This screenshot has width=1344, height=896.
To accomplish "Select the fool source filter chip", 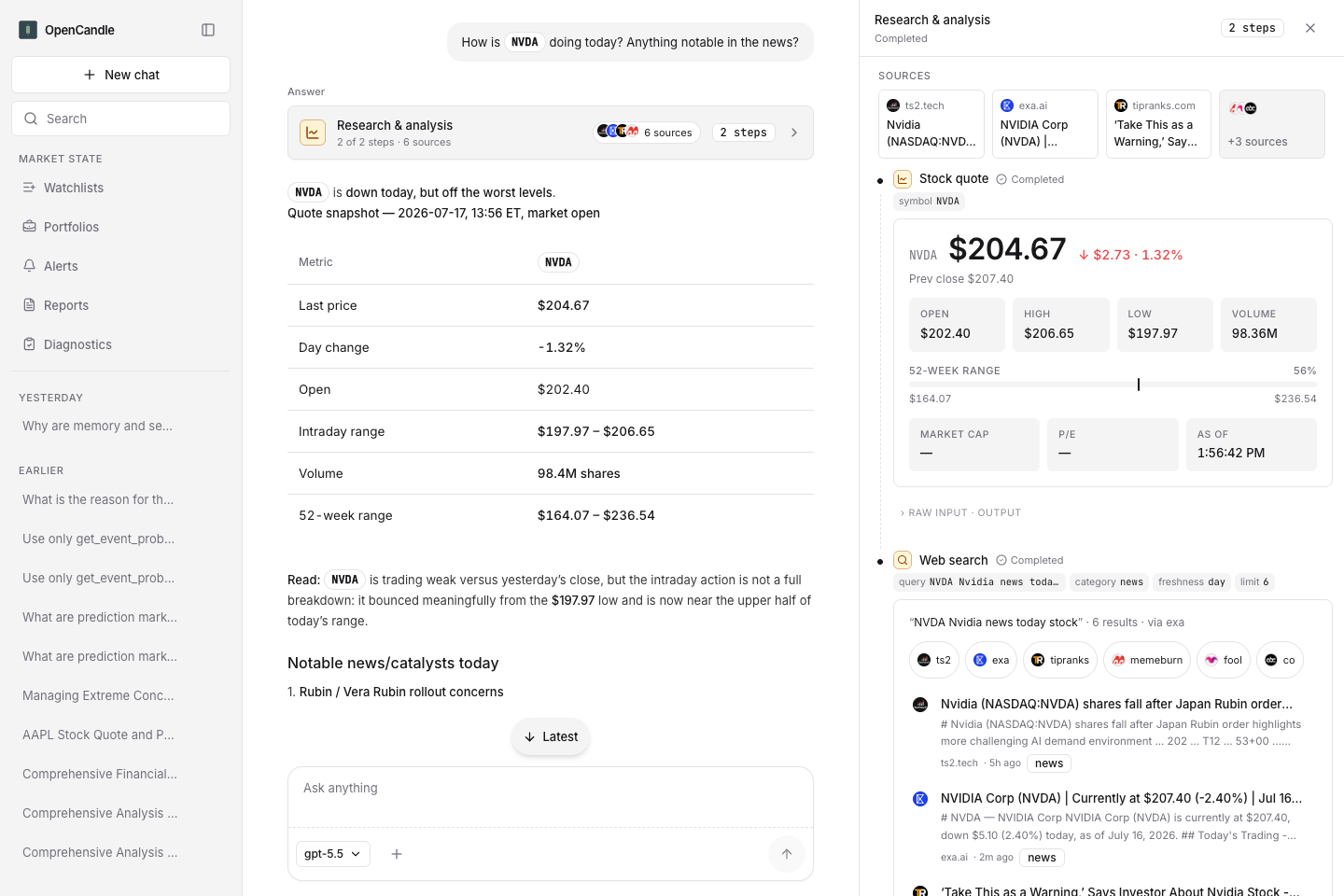I will click(x=1224, y=660).
